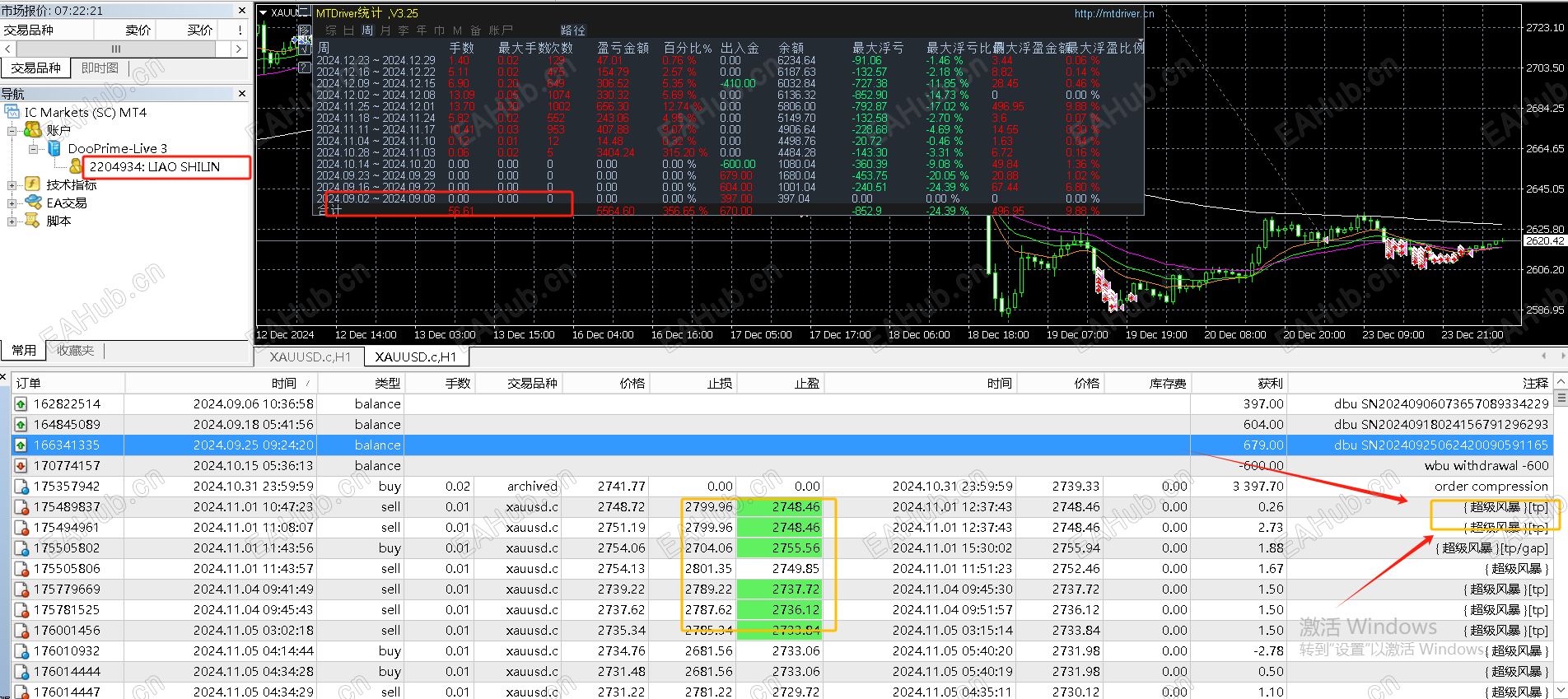
Task: Click order icon of ticket 176001456
Action: [x=21, y=631]
